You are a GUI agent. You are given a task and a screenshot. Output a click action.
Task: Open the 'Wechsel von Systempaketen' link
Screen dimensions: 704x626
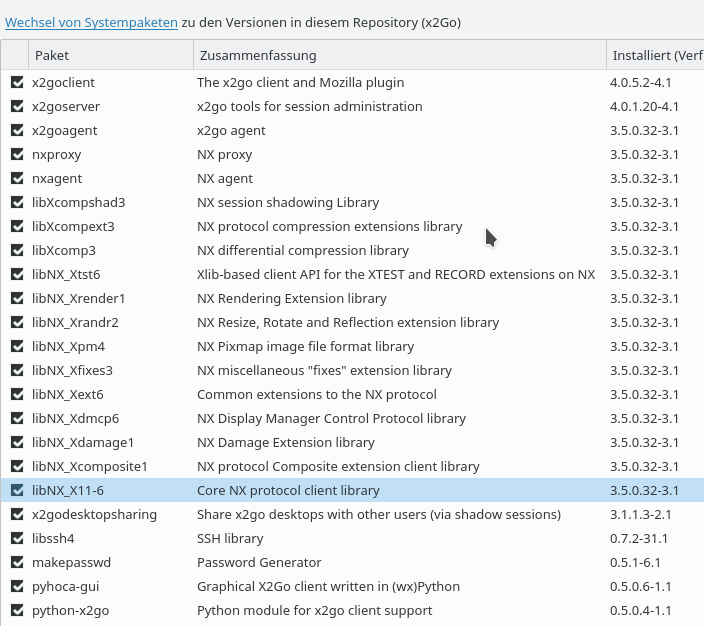pos(91,22)
